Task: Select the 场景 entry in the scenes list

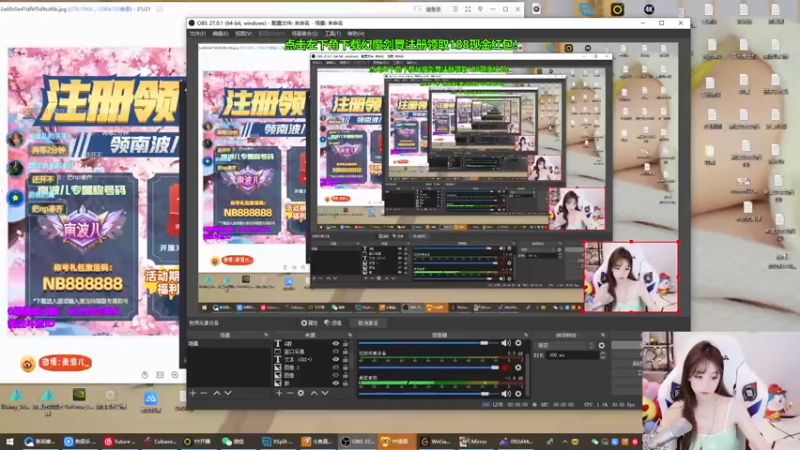Action: tap(228, 344)
